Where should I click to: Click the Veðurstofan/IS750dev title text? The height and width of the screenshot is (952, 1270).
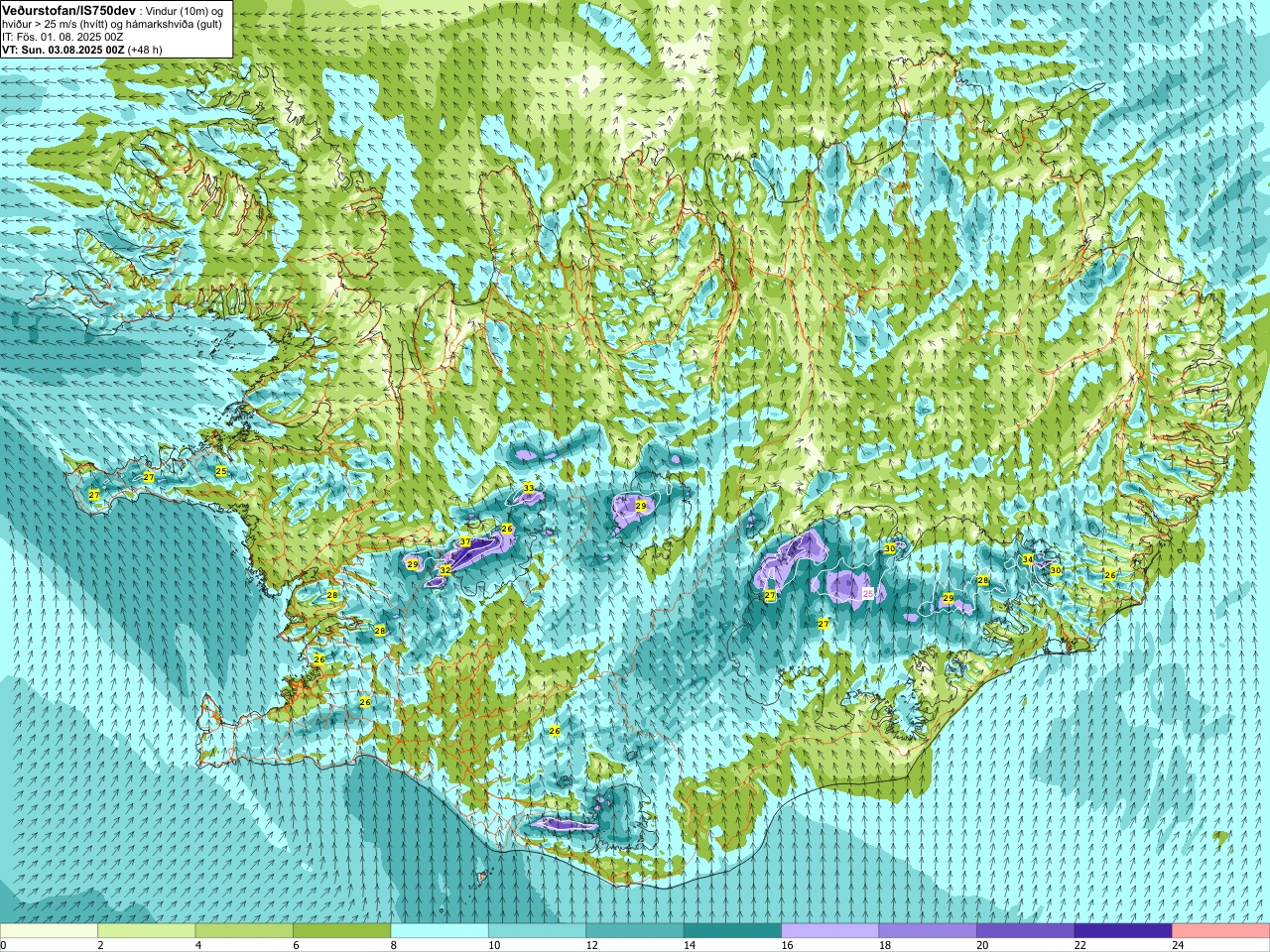(69, 9)
